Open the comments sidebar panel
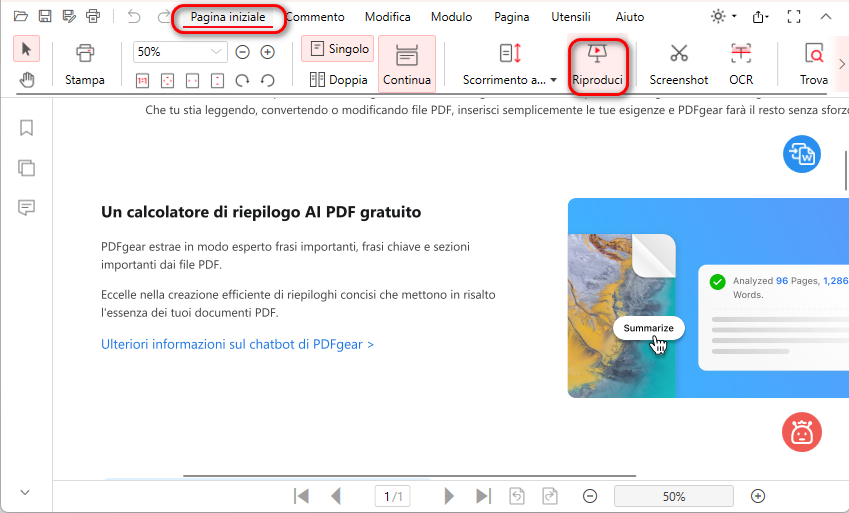 [27, 207]
